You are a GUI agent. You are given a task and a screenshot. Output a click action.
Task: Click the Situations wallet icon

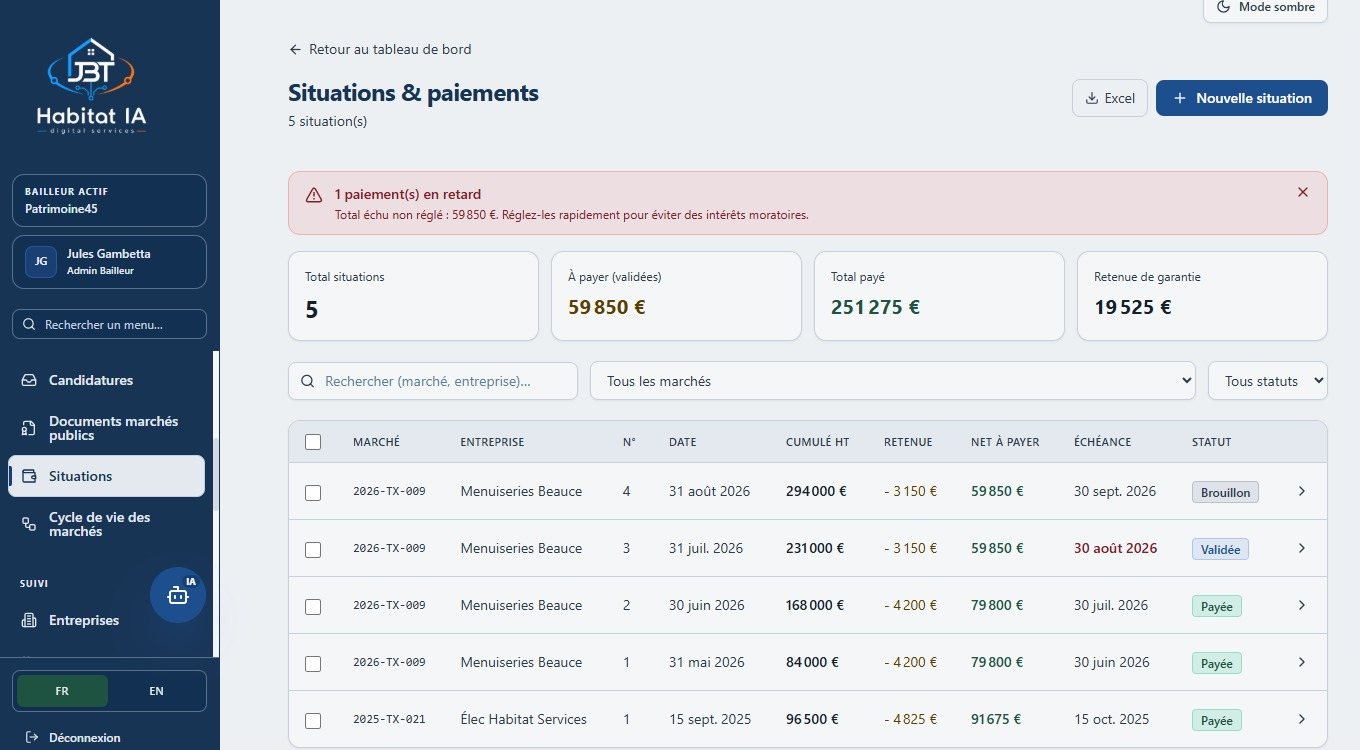pyautogui.click(x=29, y=476)
